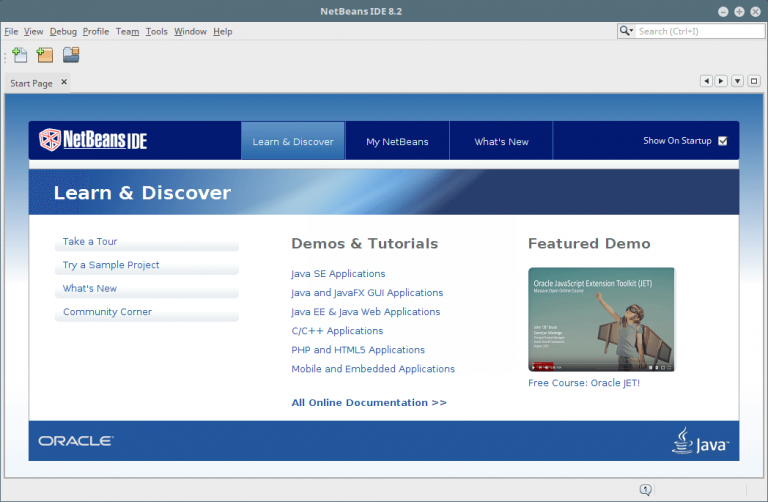Click the New File toolbar icon
768x502 pixels.
tap(20, 55)
